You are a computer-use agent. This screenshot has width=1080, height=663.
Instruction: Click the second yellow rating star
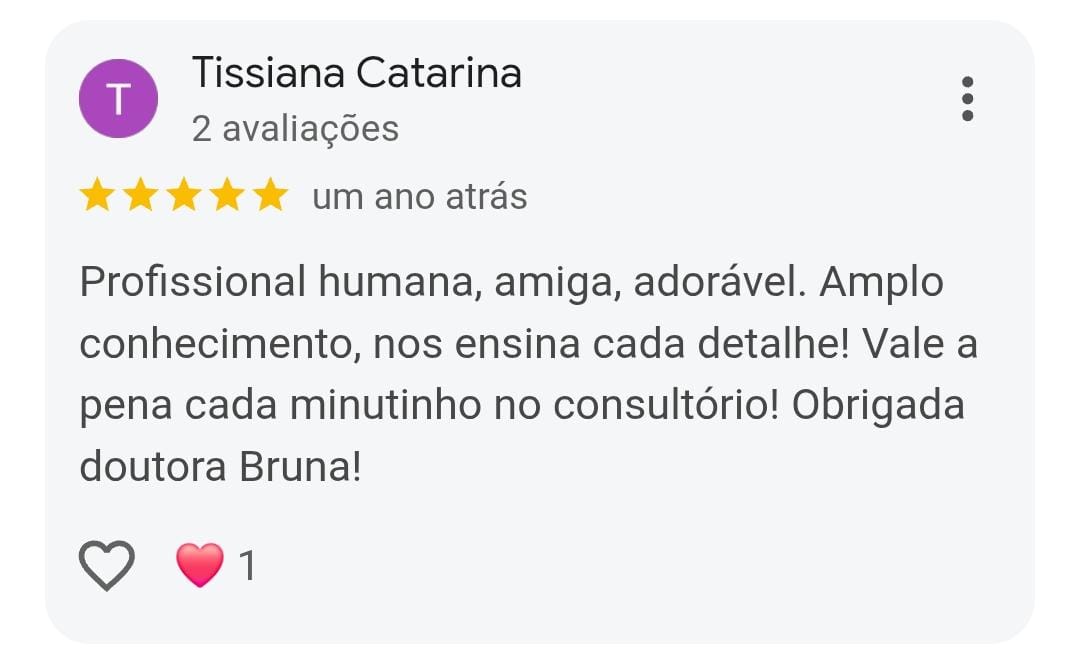pyautogui.click(x=140, y=196)
